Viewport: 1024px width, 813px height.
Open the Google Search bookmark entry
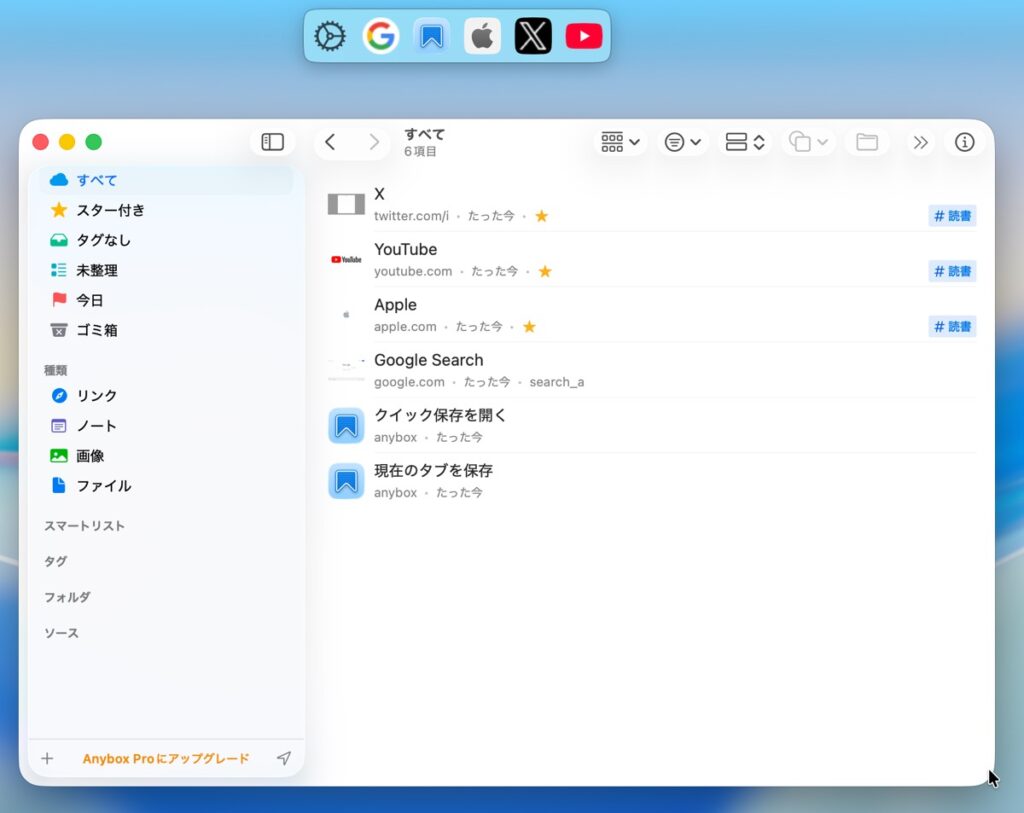[428, 361]
